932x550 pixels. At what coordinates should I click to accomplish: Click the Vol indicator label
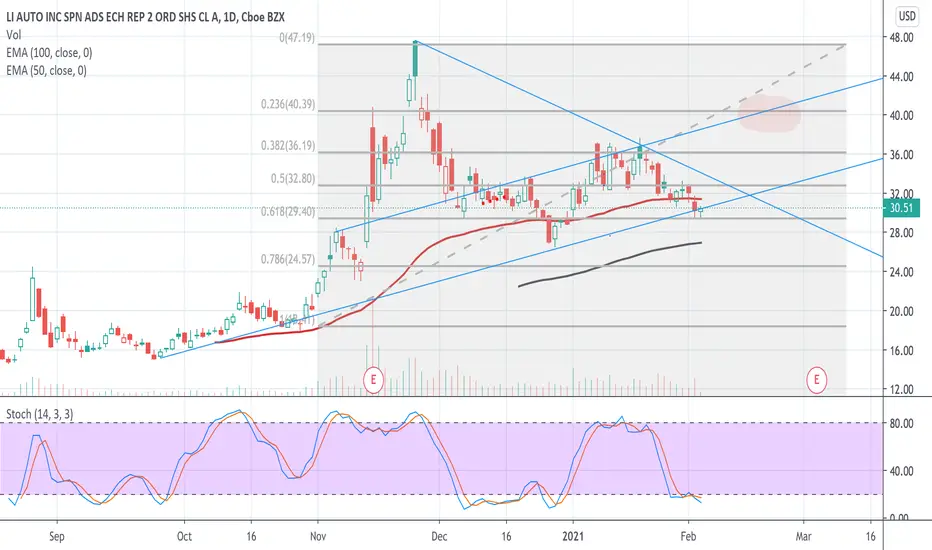tap(14, 35)
